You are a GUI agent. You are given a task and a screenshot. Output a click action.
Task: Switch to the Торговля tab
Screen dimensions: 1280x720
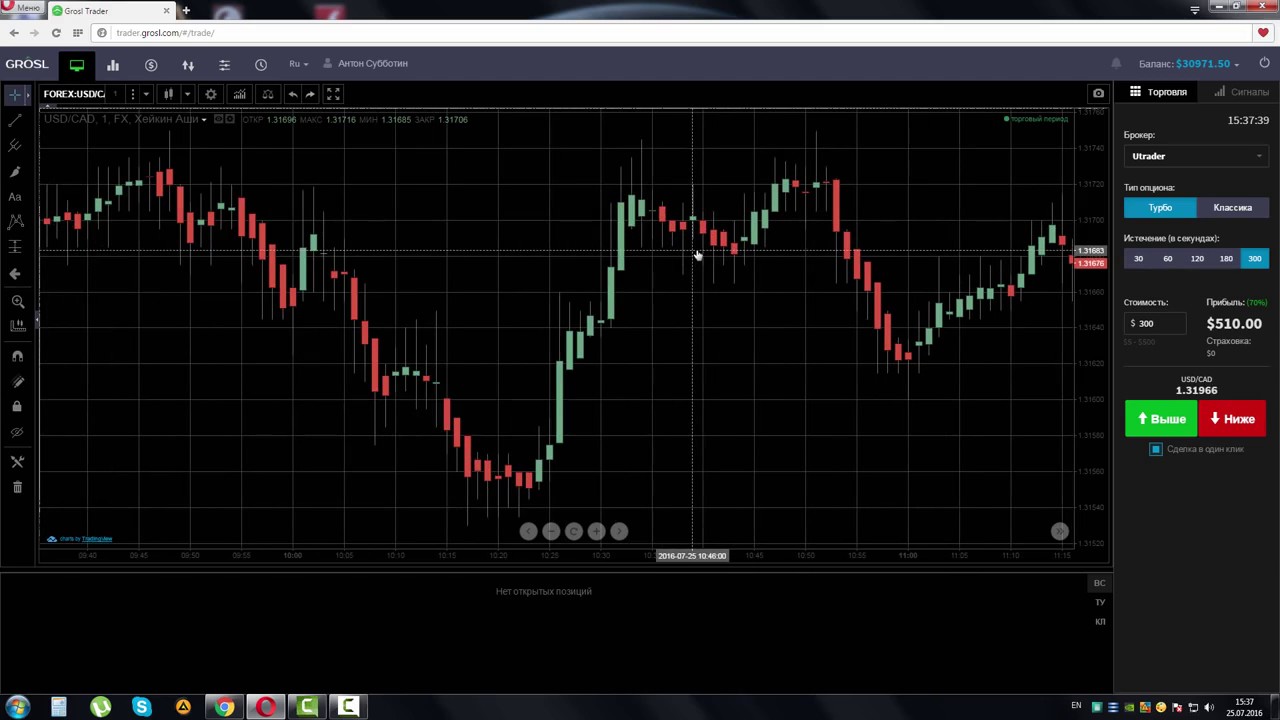click(x=1158, y=92)
